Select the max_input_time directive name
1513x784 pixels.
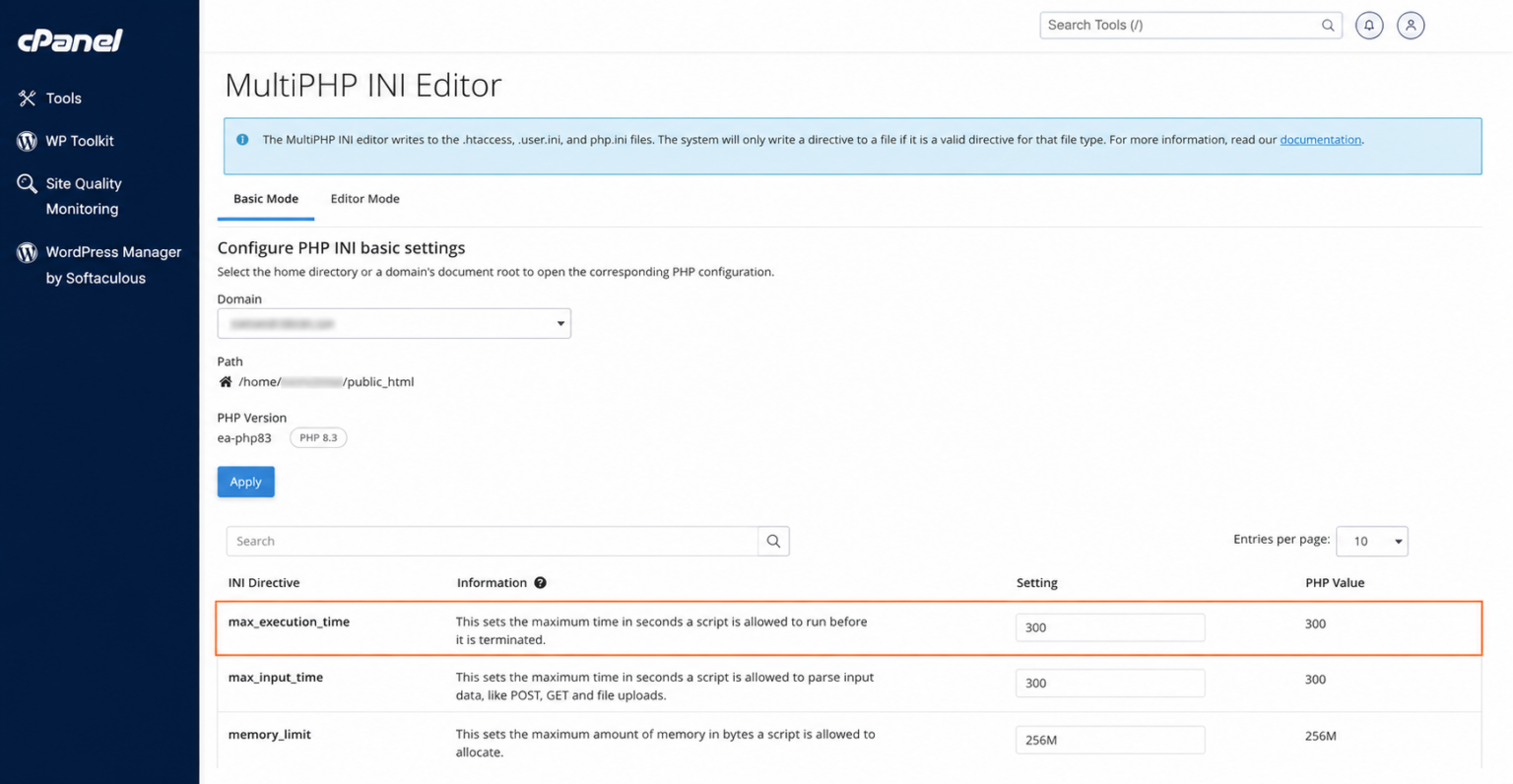click(x=276, y=678)
